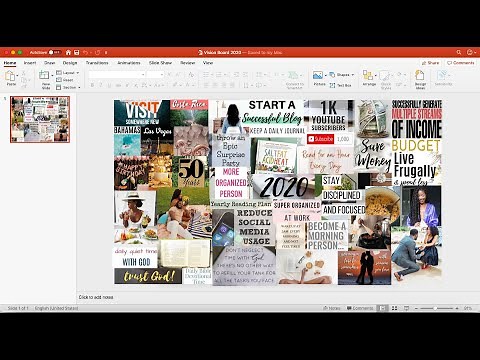480x360 pixels.
Task: Open the Animations tab
Action: pyautogui.click(x=129, y=63)
